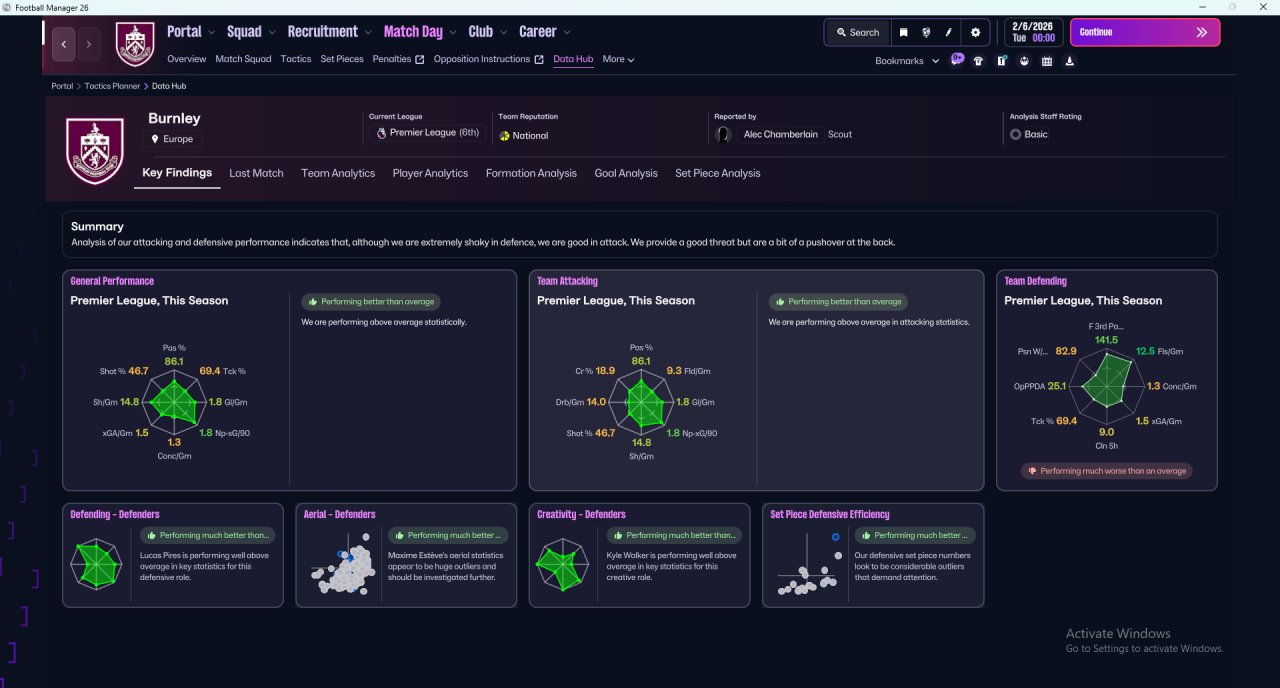Expand the Career menu chevron
The image size is (1280, 688).
pyautogui.click(x=566, y=33)
